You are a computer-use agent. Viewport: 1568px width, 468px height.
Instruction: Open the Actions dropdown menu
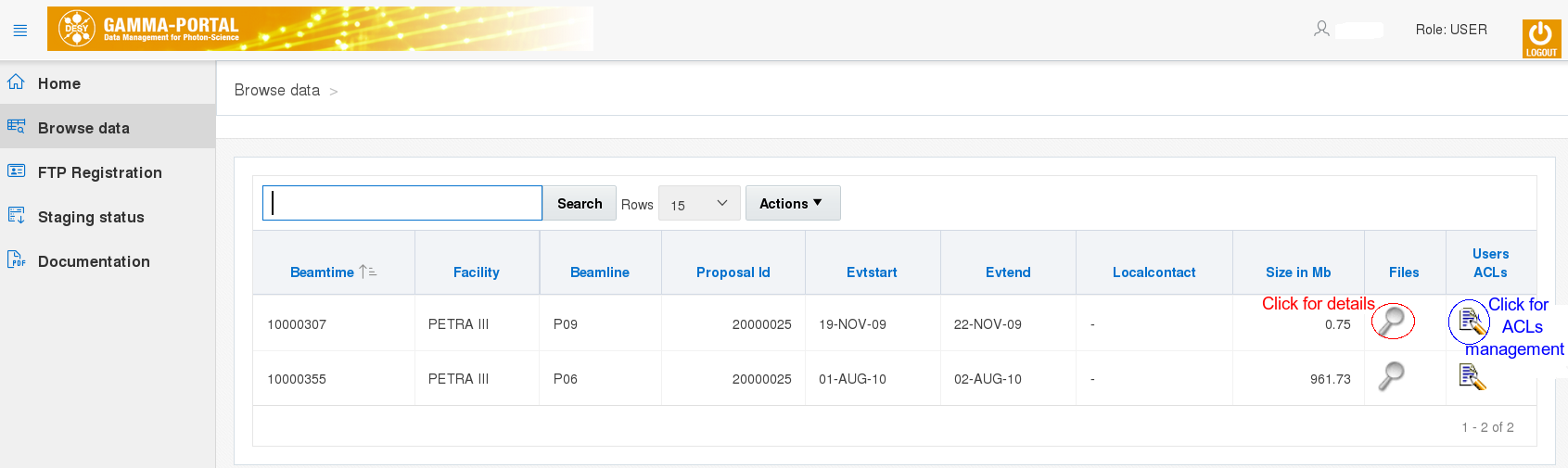click(792, 204)
